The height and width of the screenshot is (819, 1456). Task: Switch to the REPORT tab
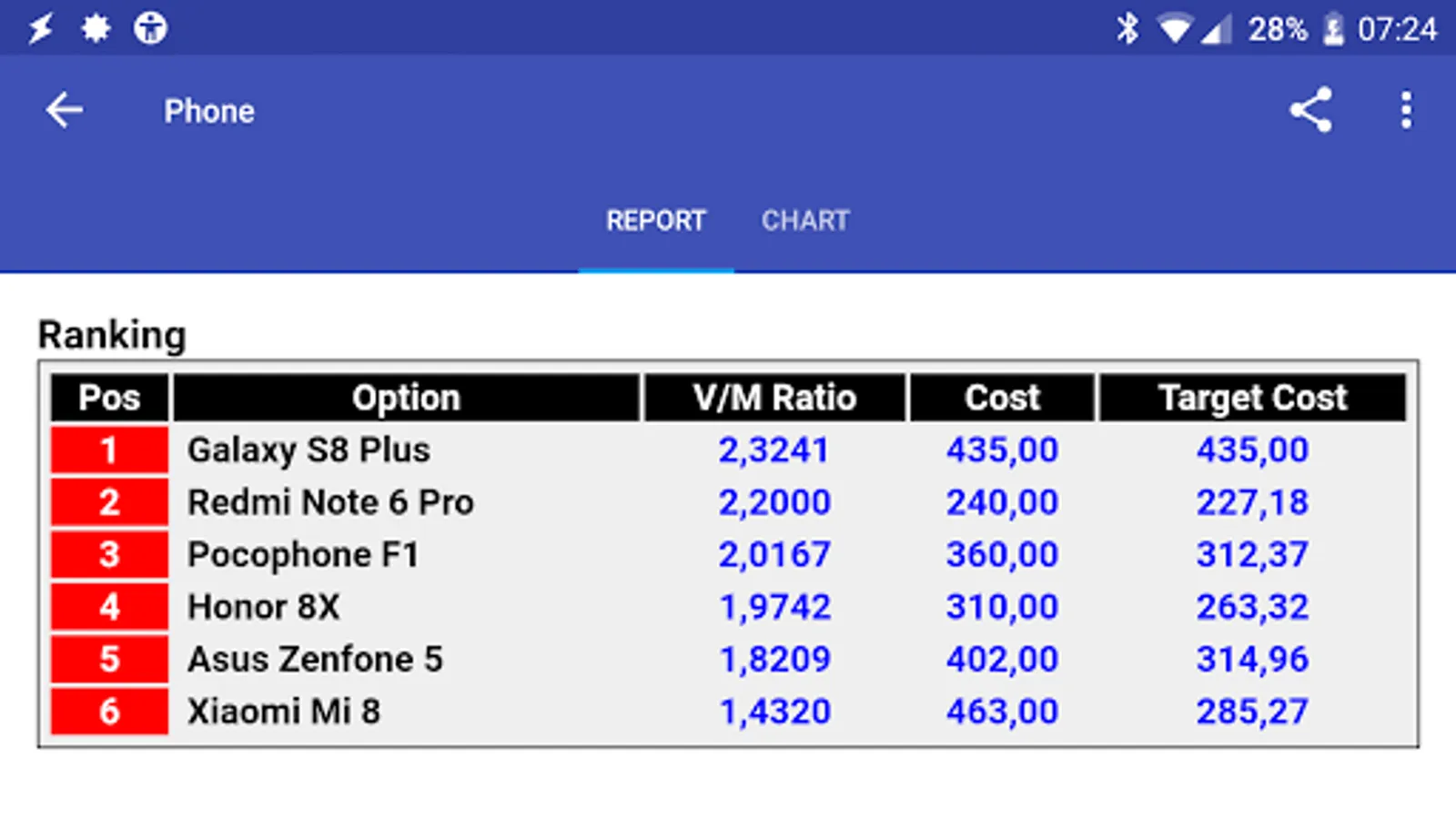(x=656, y=220)
